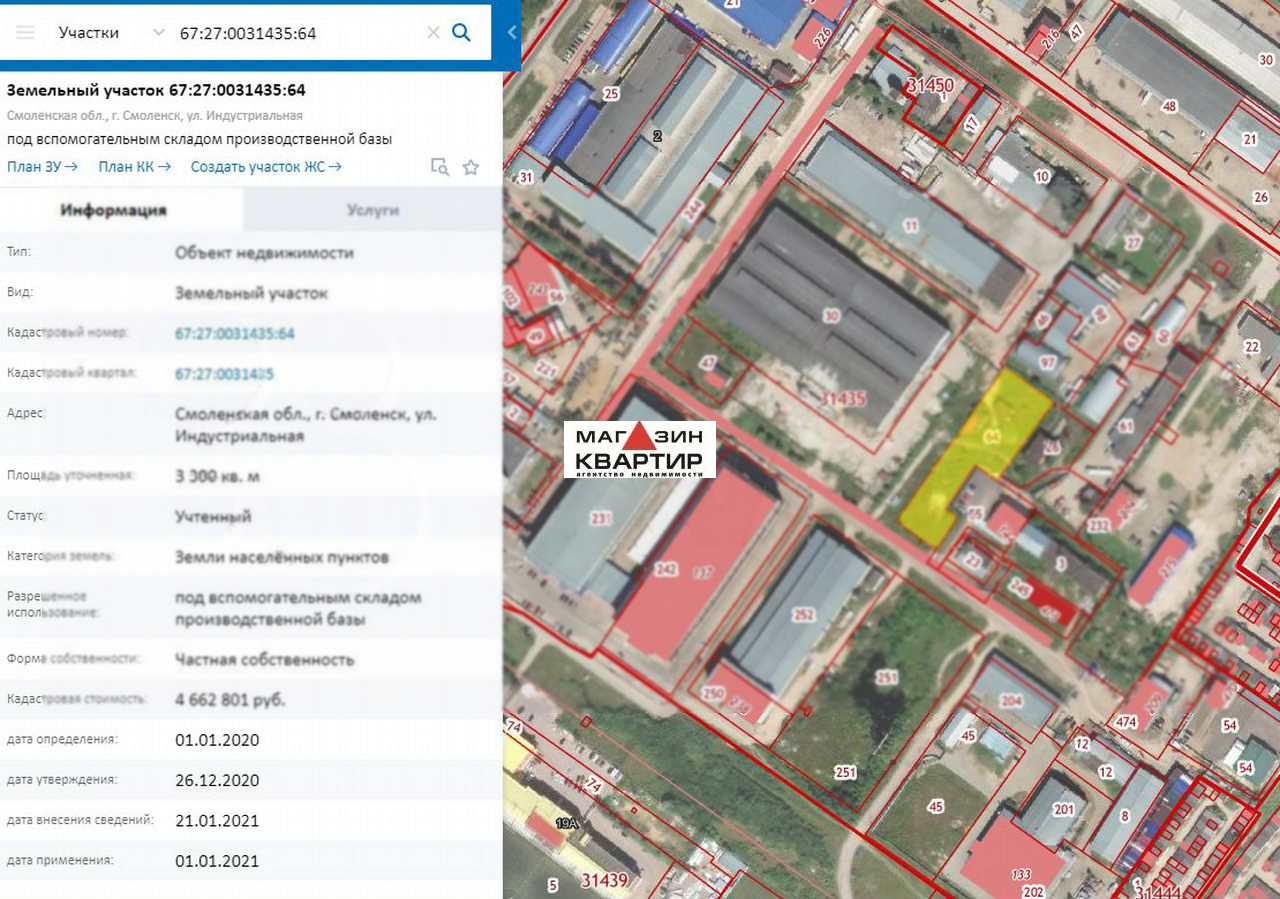The height and width of the screenshot is (899, 1280).
Task: Add parcel to favorites star
Action: tap(471, 167)
